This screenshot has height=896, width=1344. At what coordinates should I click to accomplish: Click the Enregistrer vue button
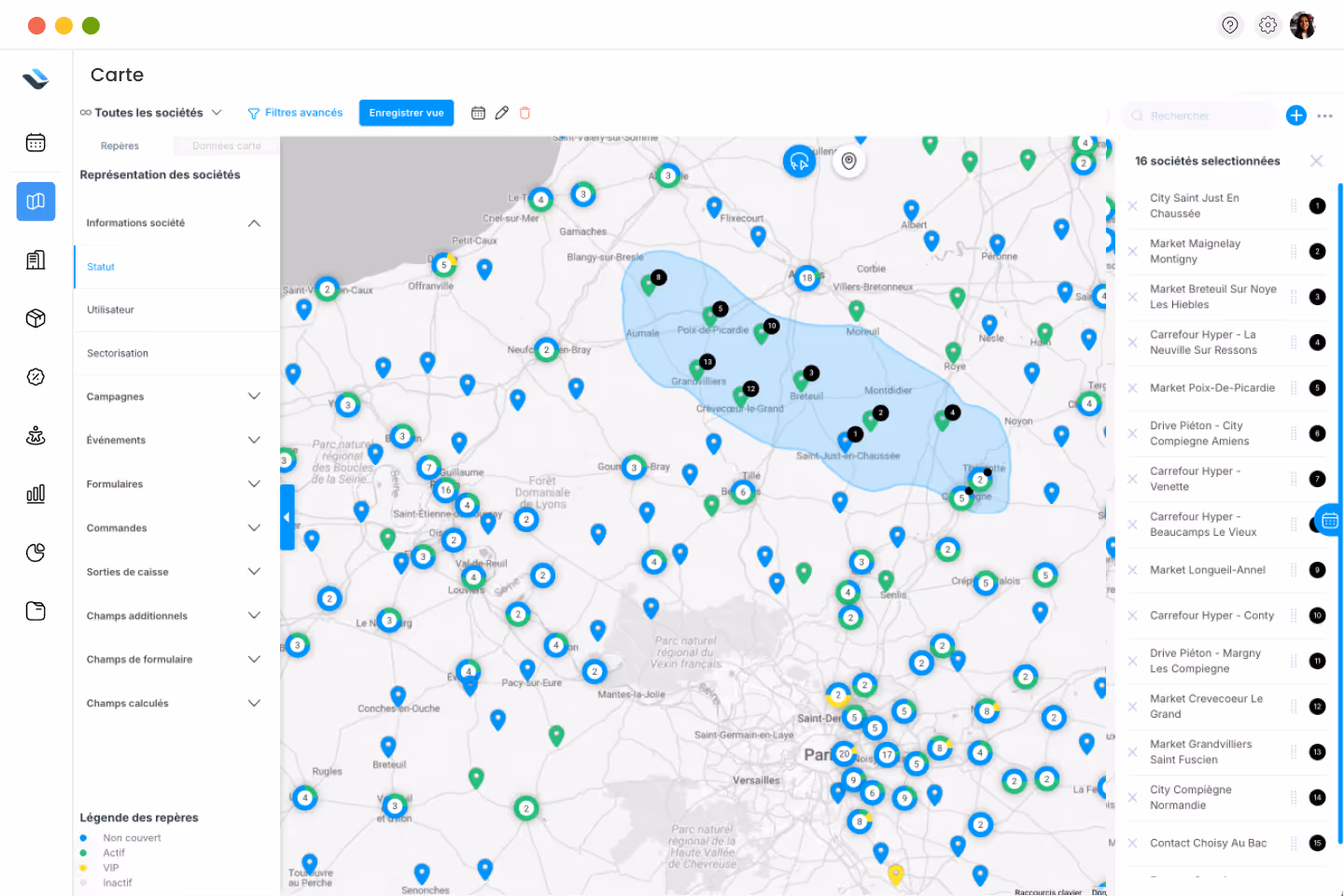coord(406,112)
